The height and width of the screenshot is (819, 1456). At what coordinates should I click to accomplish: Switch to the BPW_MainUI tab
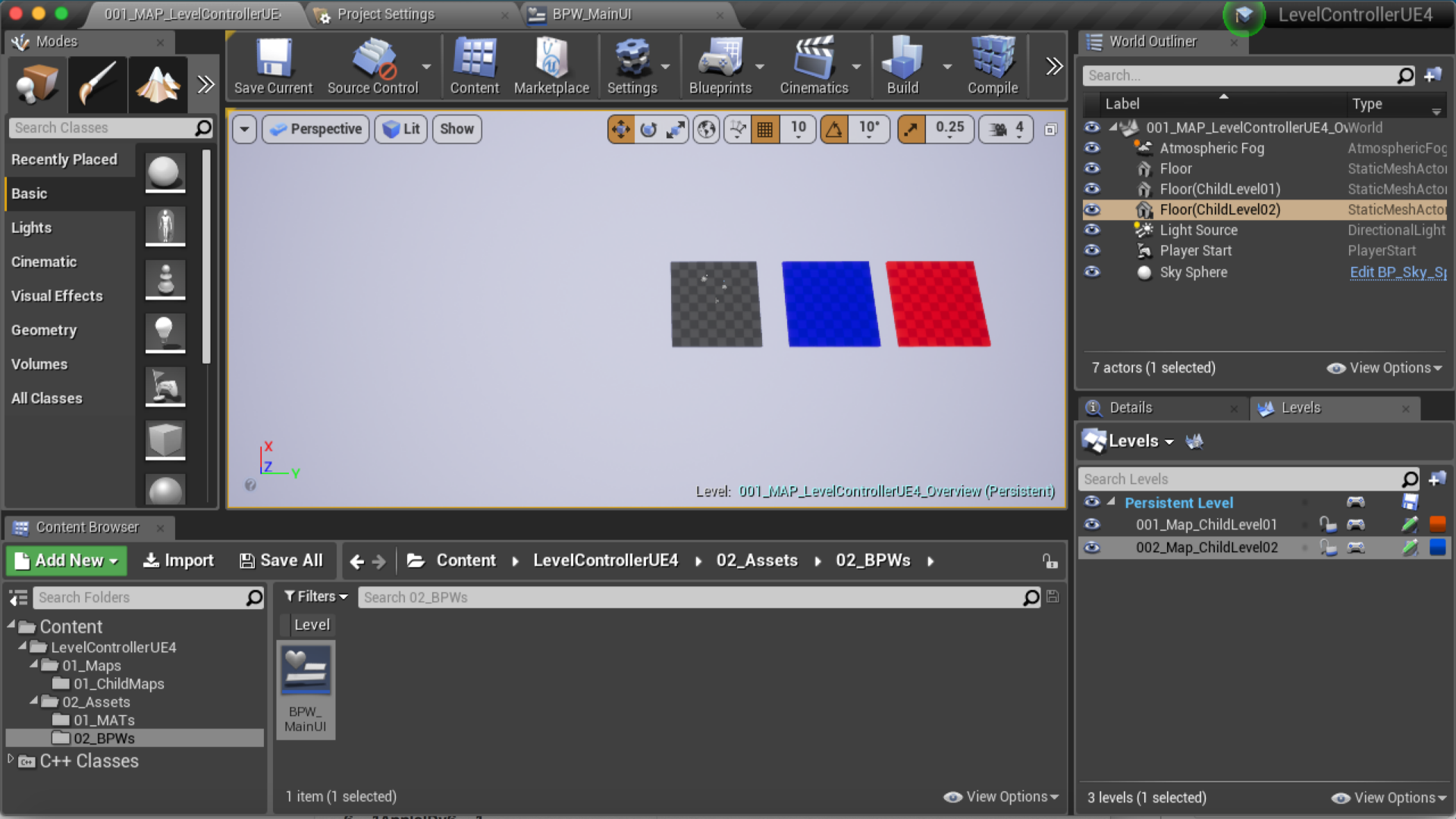pos(591,14)
